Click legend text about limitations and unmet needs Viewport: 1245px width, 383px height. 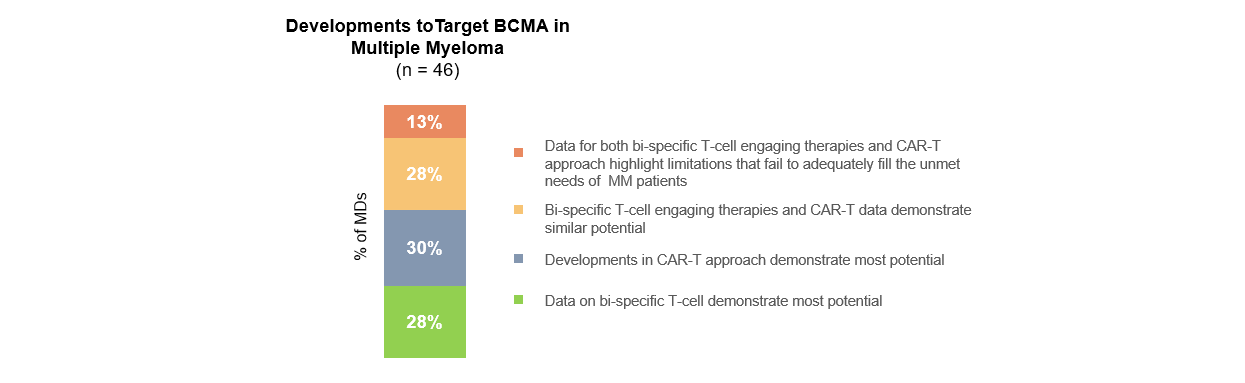752,163
